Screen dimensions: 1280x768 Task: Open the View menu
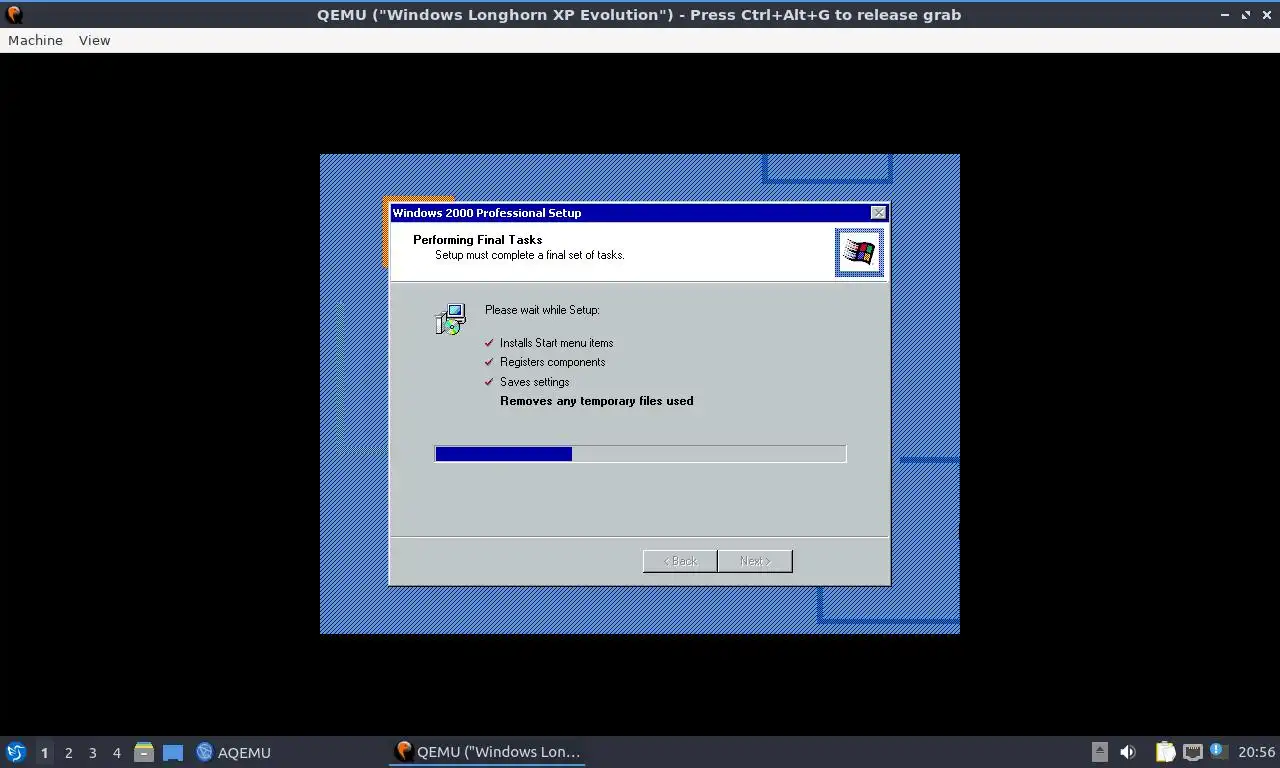pyautogui.click(x=94, y=40)
